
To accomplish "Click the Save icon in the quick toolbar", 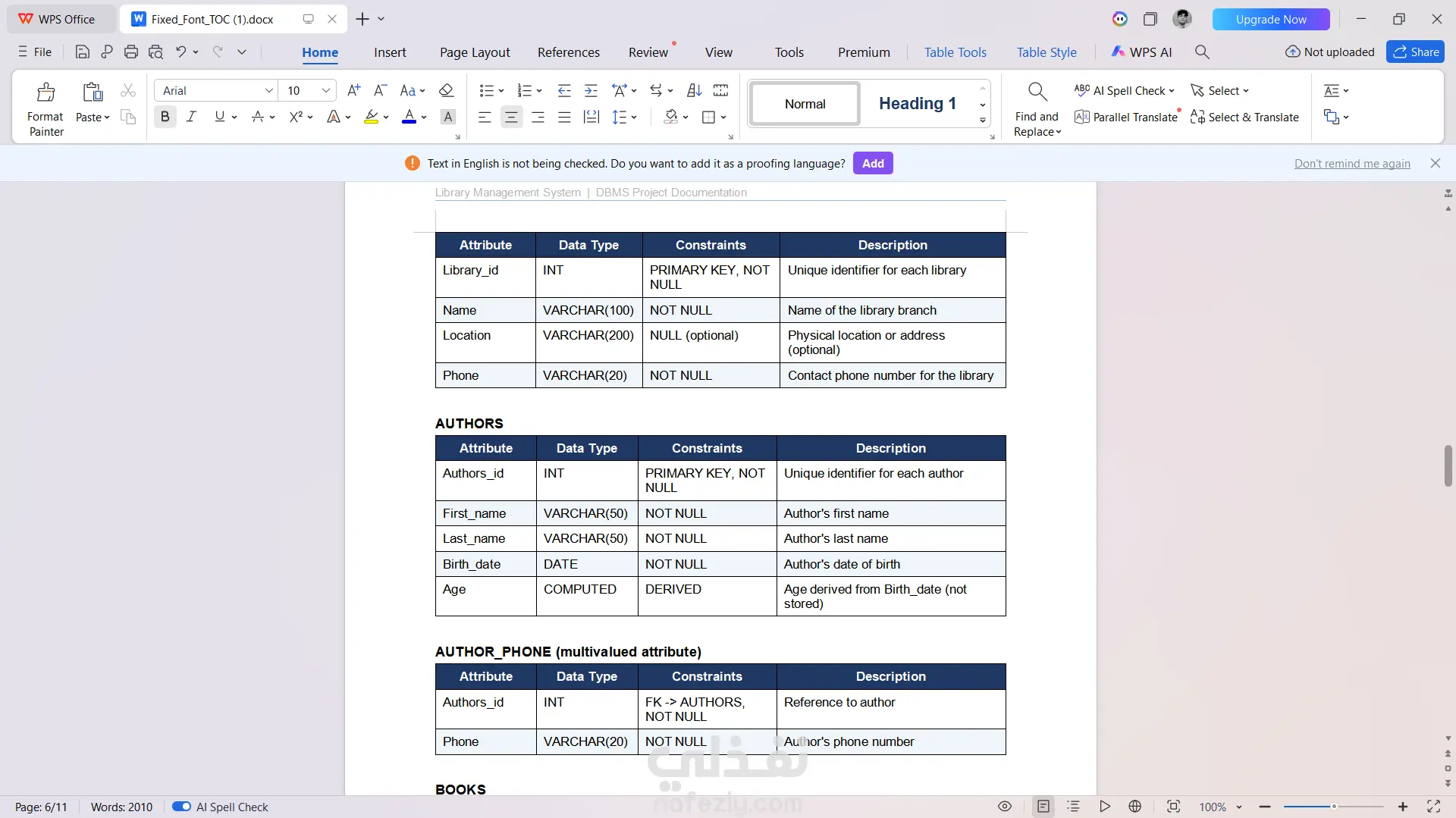I will pos(83,52).
